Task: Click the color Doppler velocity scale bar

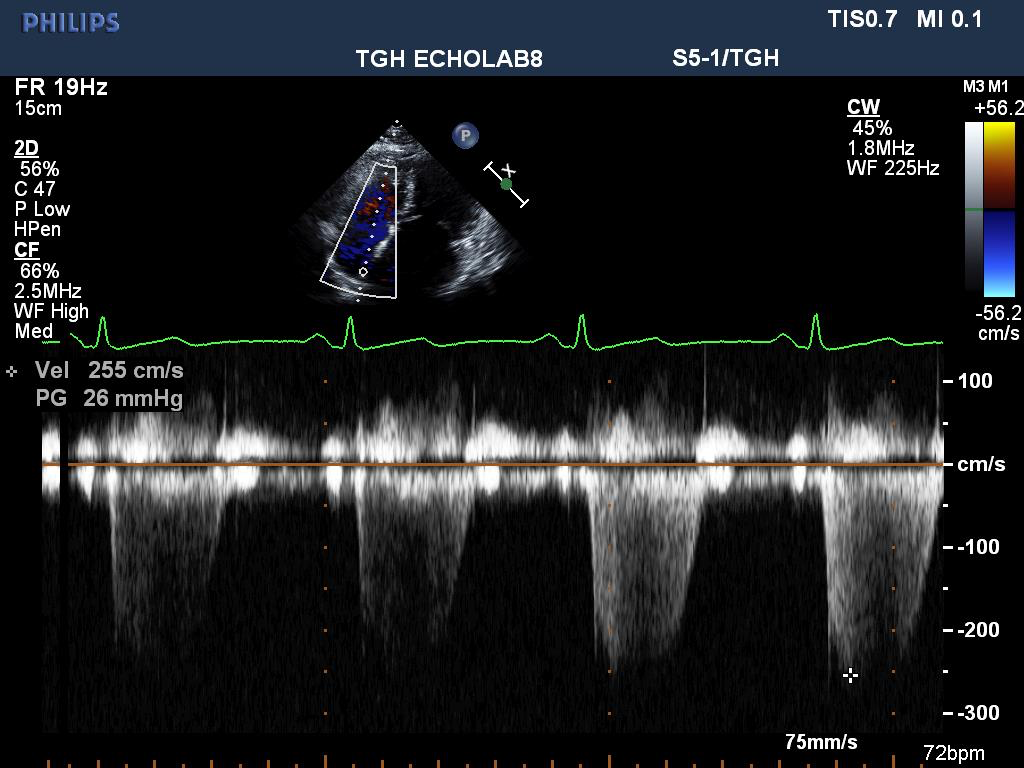Action: 999,209
